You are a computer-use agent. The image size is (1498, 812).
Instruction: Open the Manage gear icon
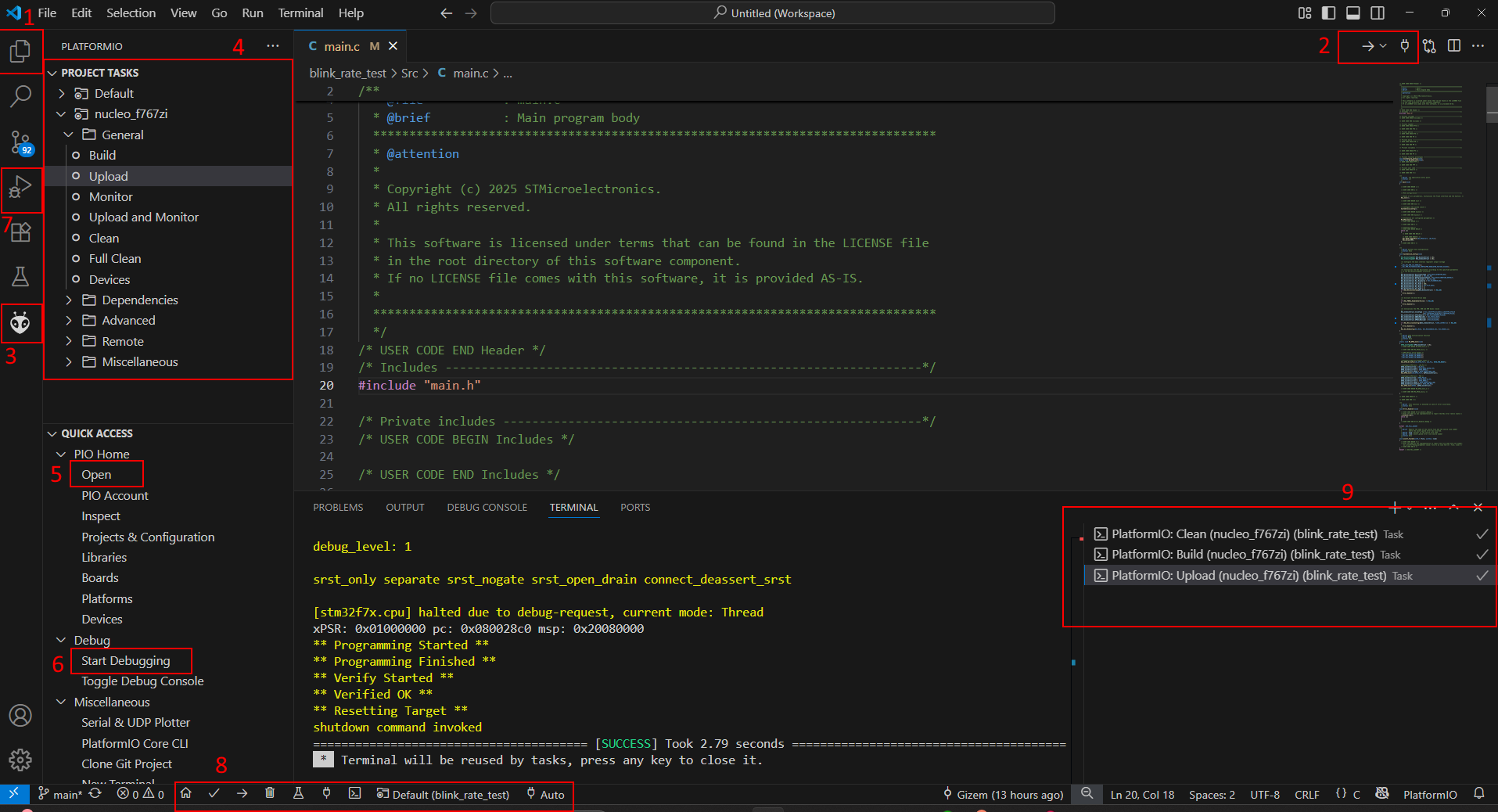pos(20,760)
